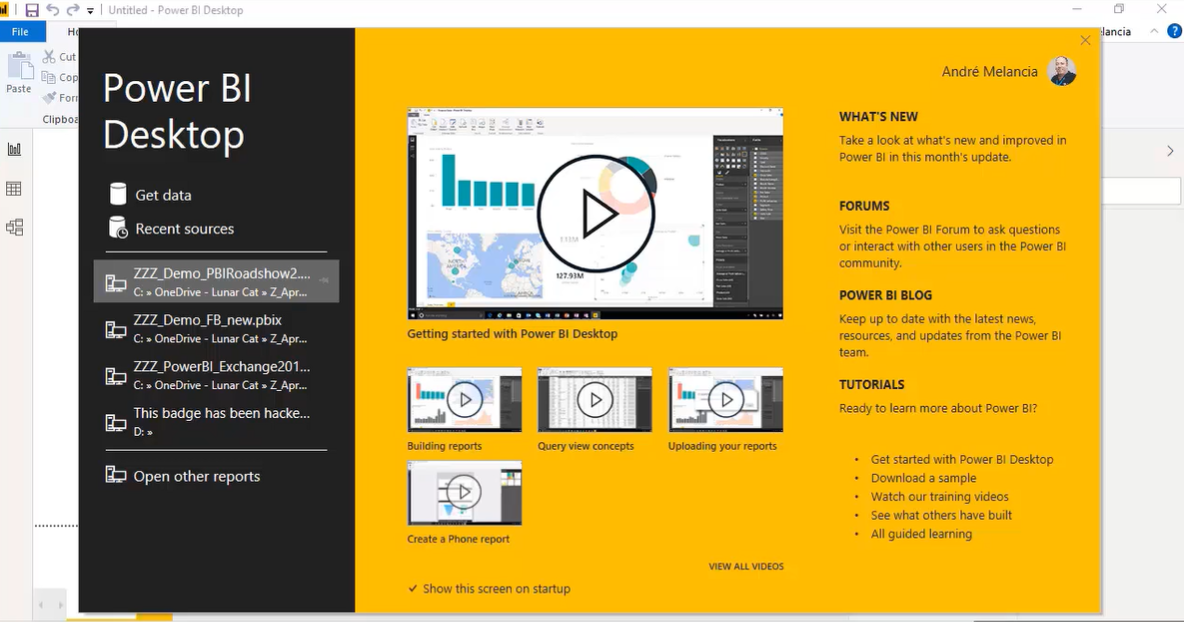This screenshot has width=1184, height=622.
Task: Switch to Relationships view icon
Action: (x=14, y=227)
